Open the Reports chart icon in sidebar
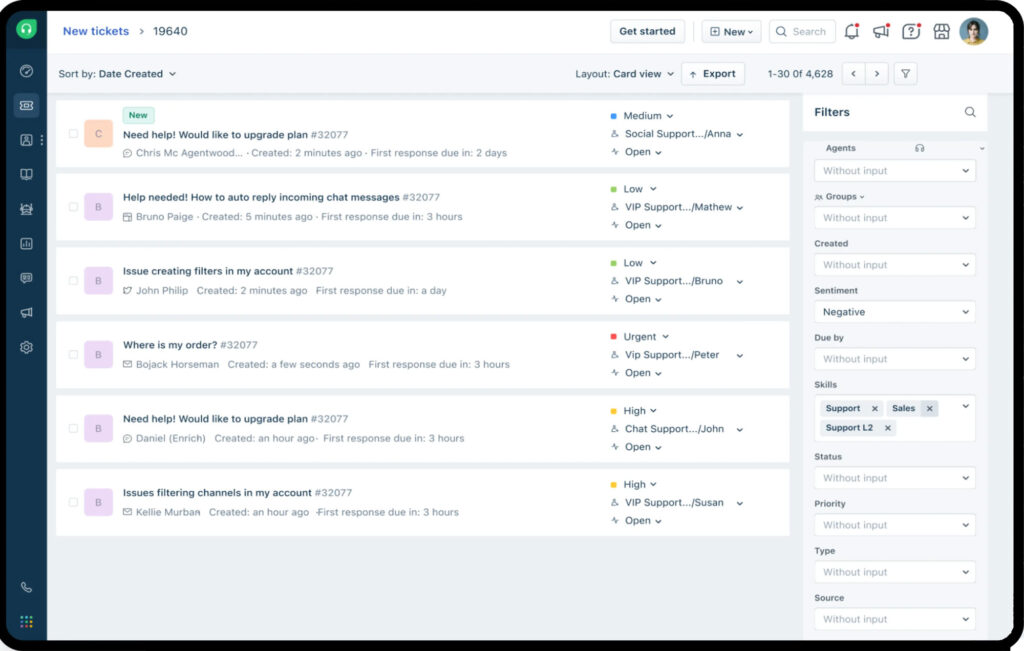1024x651 pixels. pyautogui.click(x=26, y=243)
